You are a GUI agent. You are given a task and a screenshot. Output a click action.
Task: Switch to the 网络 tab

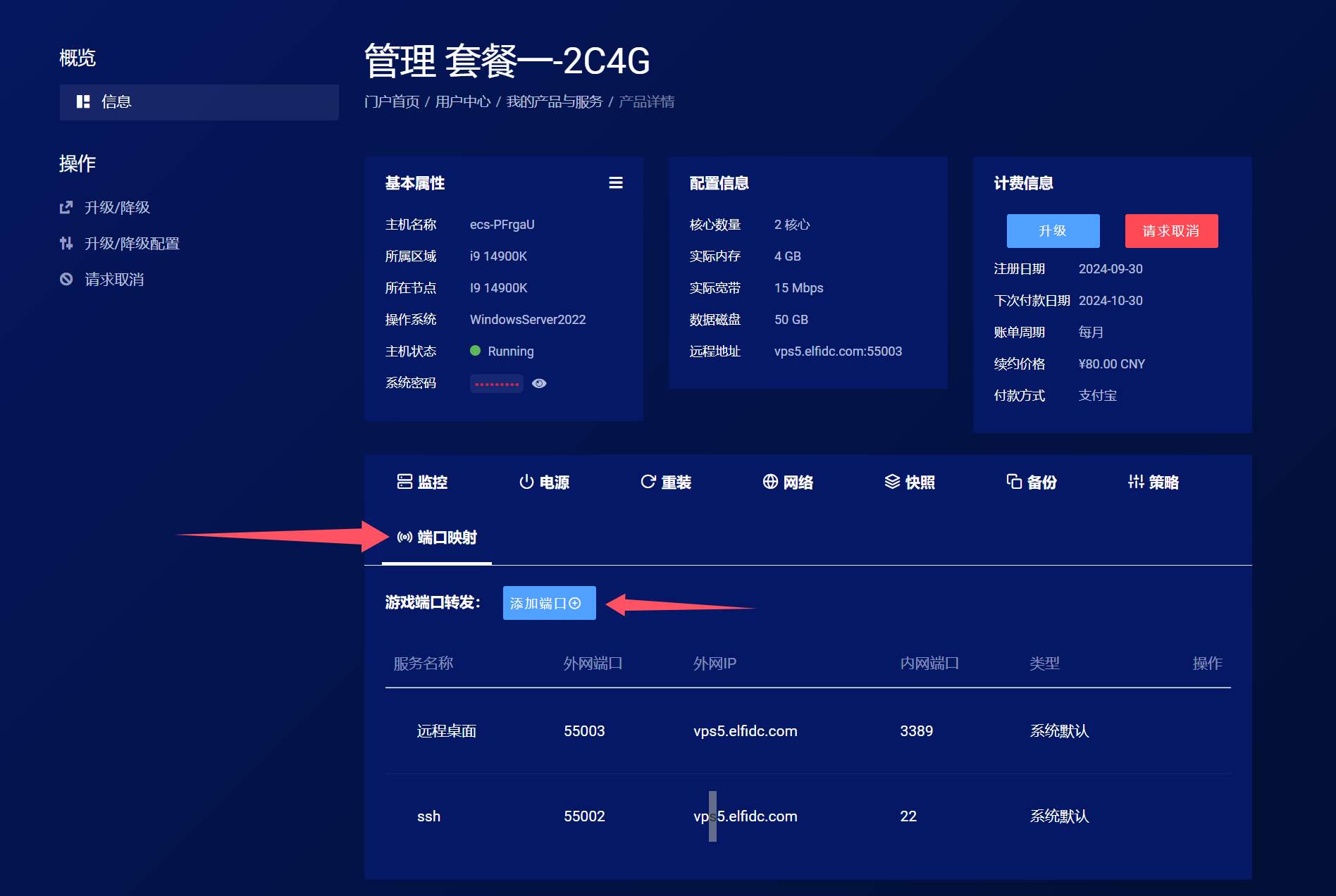(x=788, y=482)
